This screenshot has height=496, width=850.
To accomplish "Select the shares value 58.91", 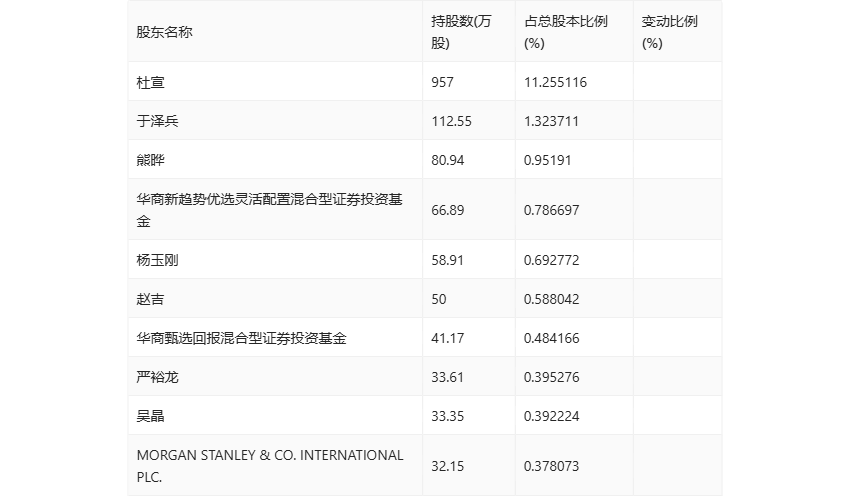I will (448, 260).
